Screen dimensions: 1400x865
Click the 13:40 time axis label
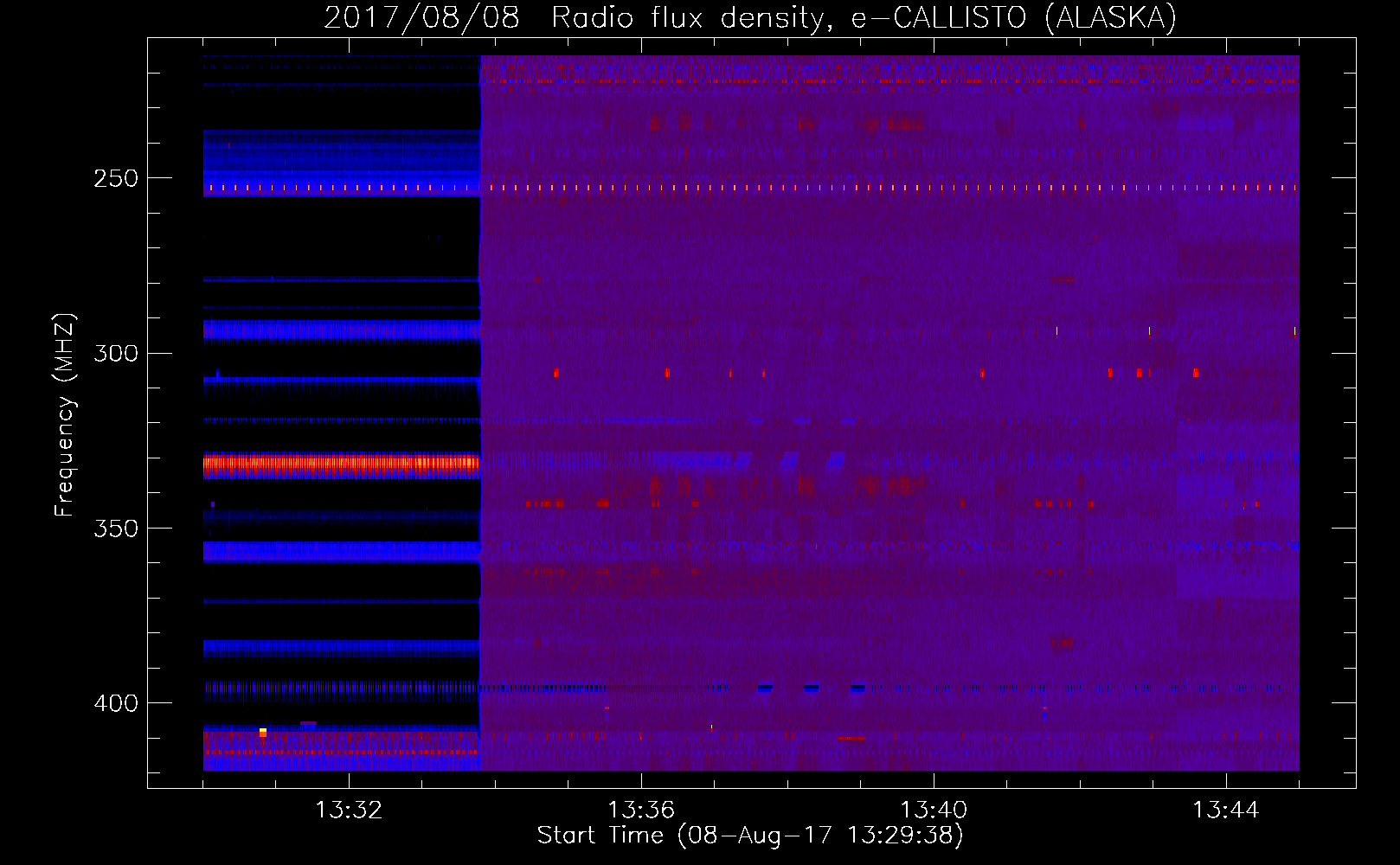point(934,811)
